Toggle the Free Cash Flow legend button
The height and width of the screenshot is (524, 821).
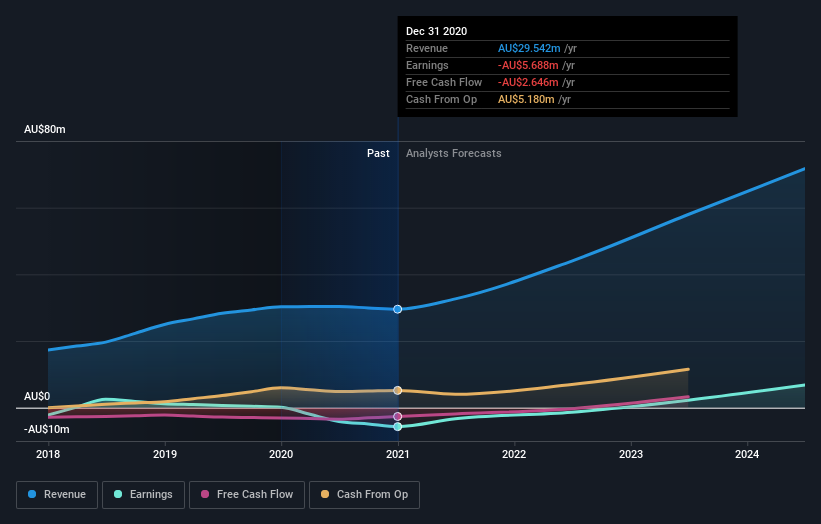[x=247, y=495]
